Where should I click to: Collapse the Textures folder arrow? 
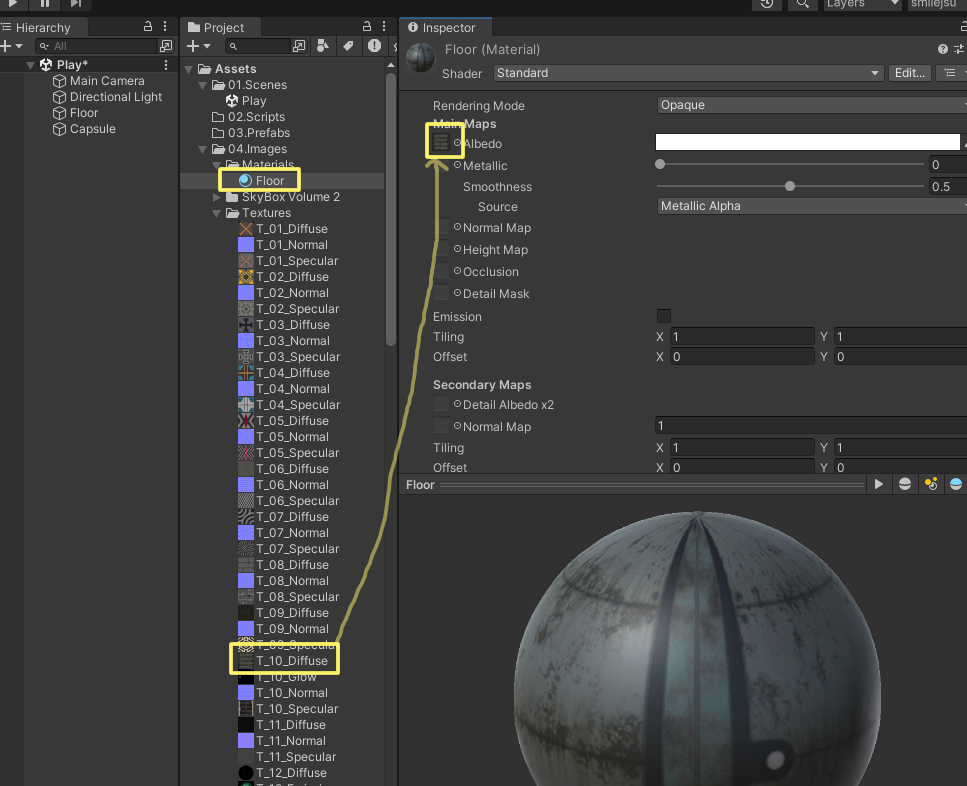pos(216,213)
